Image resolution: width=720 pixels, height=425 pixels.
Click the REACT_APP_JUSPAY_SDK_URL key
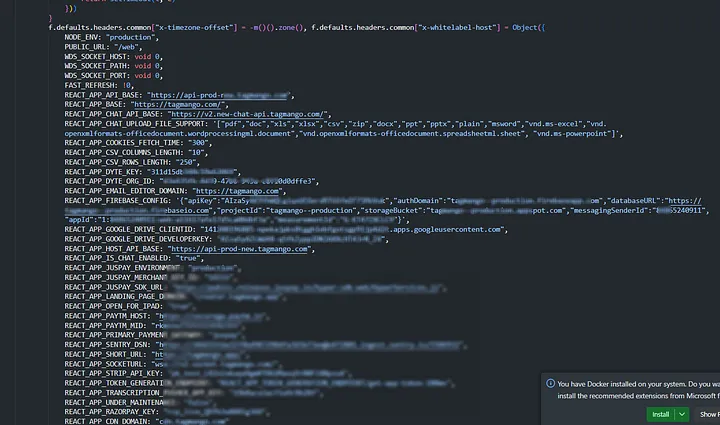click(113, 287)
